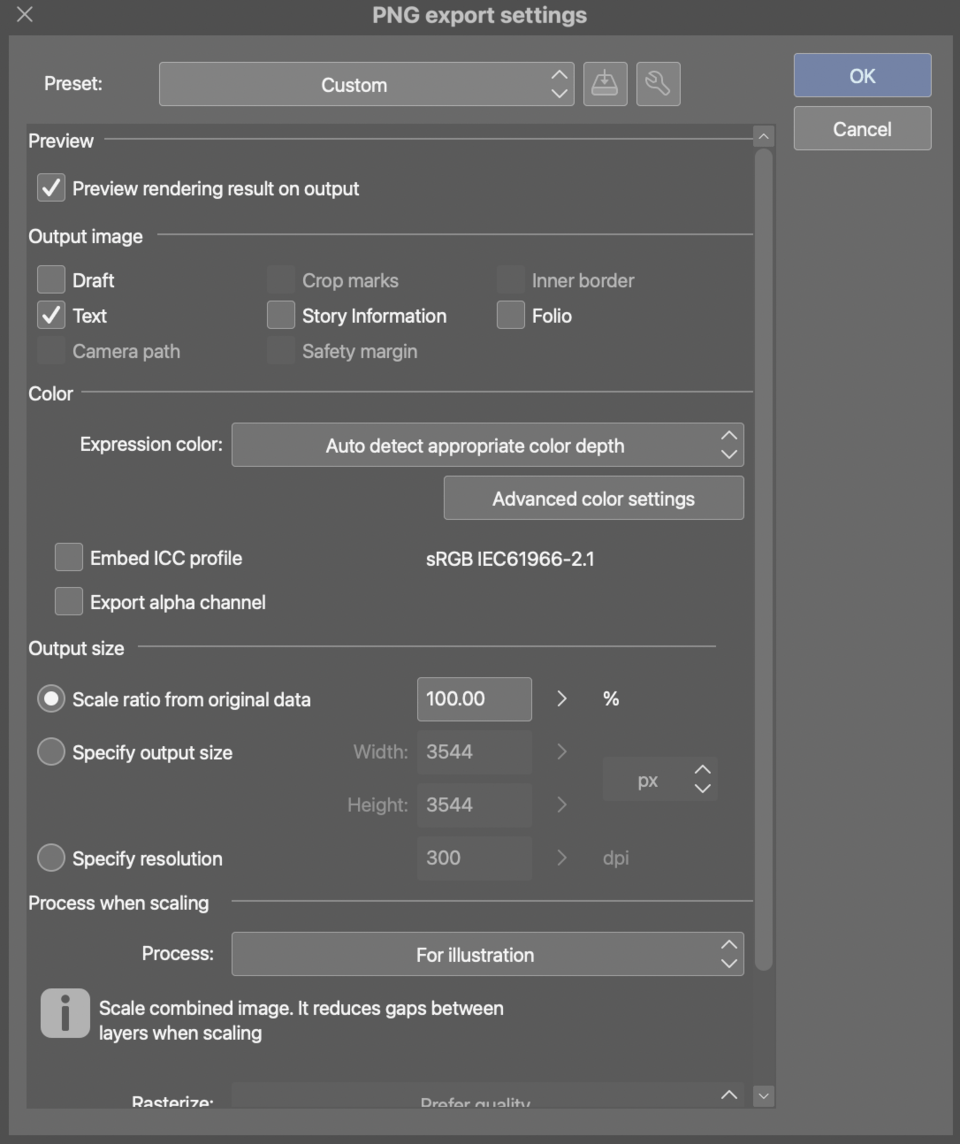The width and height of the screenshot is (960, 1144).
Task: Expand the Expression color dropdown
Action: (x=487, y=446)
